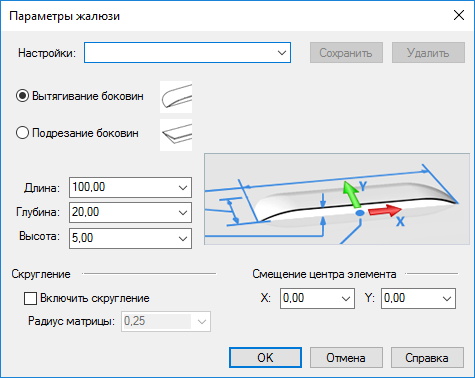Close the Параметры жалюзи dialog
The image size is (475, 378).
pyautogui.click(x=459, y=15)
